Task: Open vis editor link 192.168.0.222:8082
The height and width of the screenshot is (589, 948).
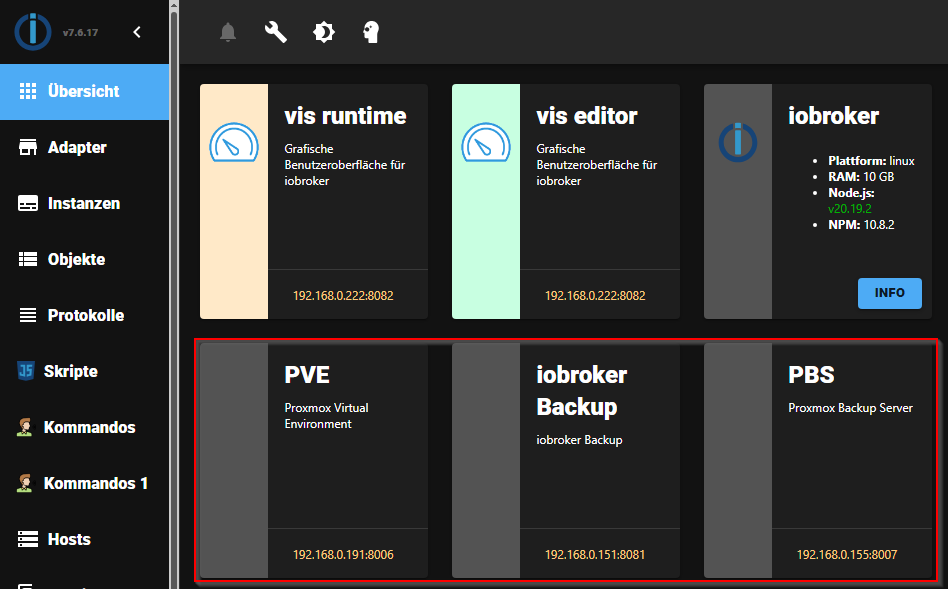Action: (x=595, y=296)
